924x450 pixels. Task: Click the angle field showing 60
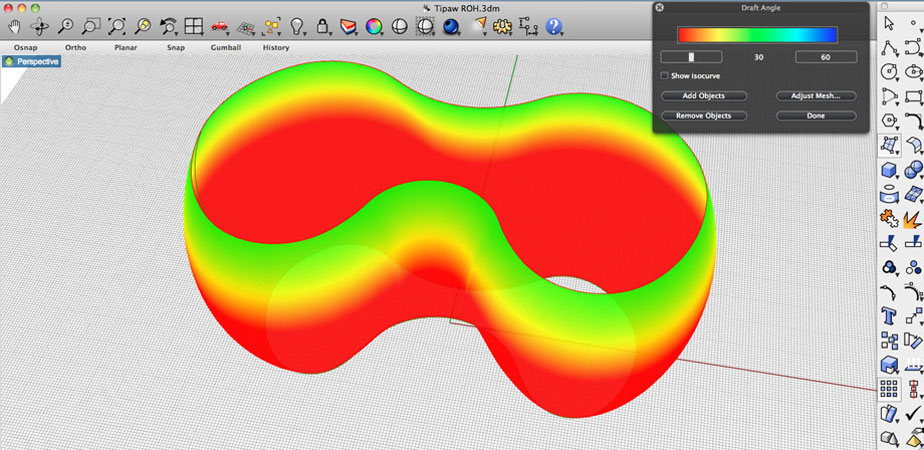(826, 58)
